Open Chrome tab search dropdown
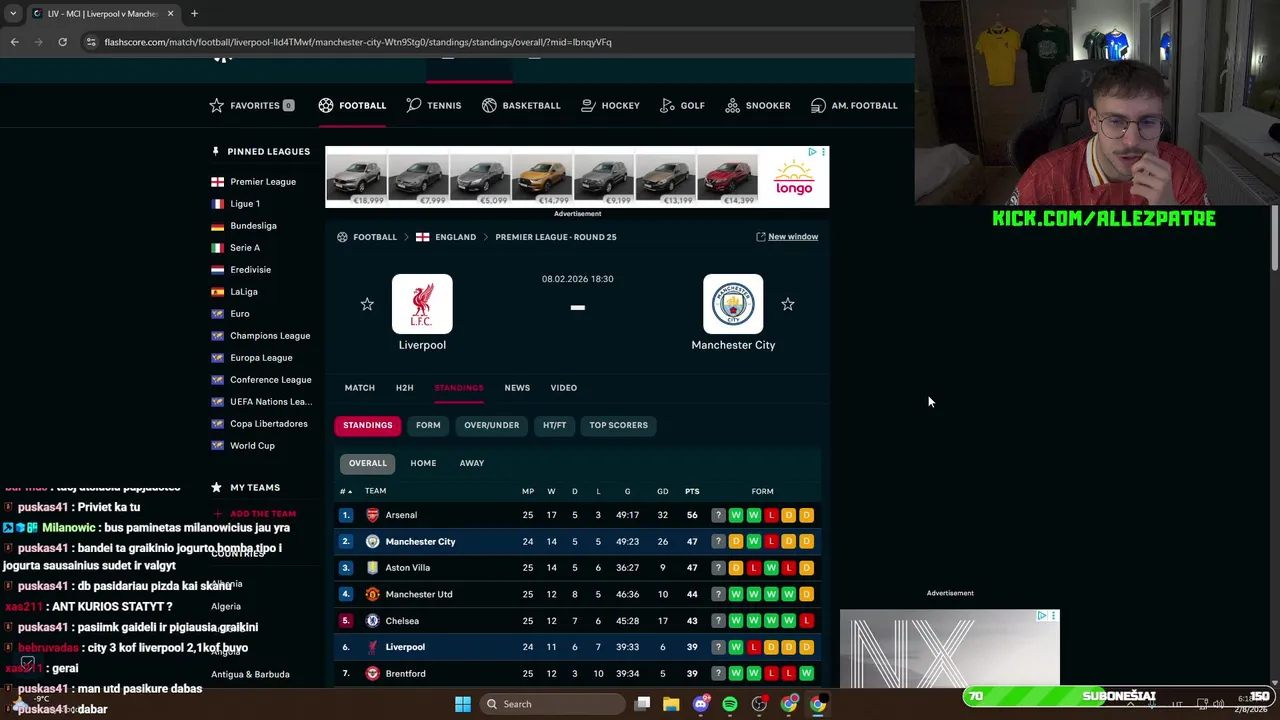Image resolution: width=1280 pixels, height=720 pixels. (x=13, y=14)
